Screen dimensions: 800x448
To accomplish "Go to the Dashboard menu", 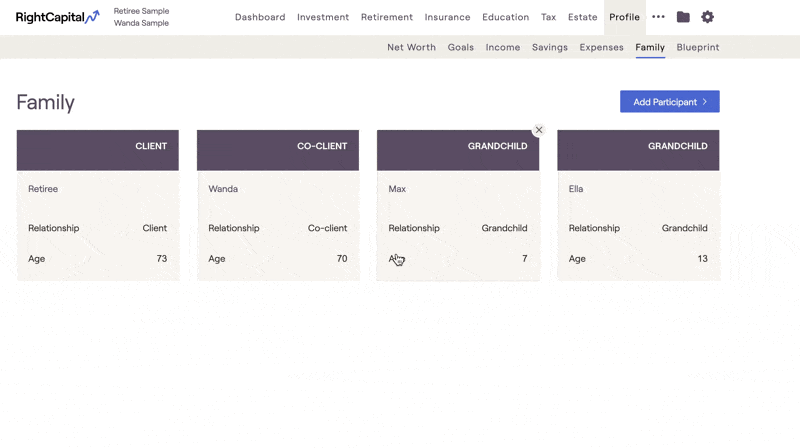I will (x=260, y=17).
